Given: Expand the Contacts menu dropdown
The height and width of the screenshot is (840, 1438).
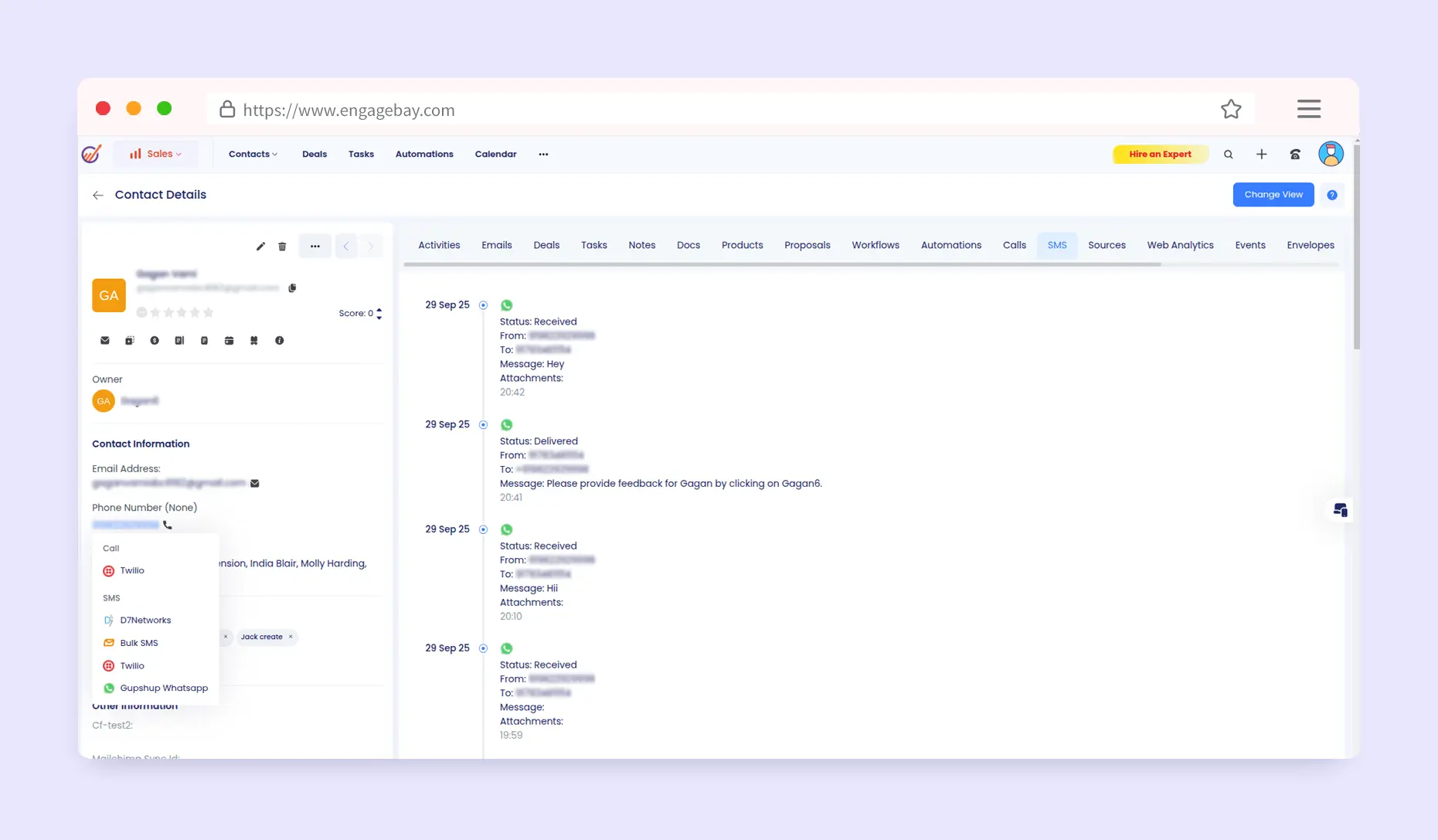Looking at the screenshot, I should coord(253,155).
